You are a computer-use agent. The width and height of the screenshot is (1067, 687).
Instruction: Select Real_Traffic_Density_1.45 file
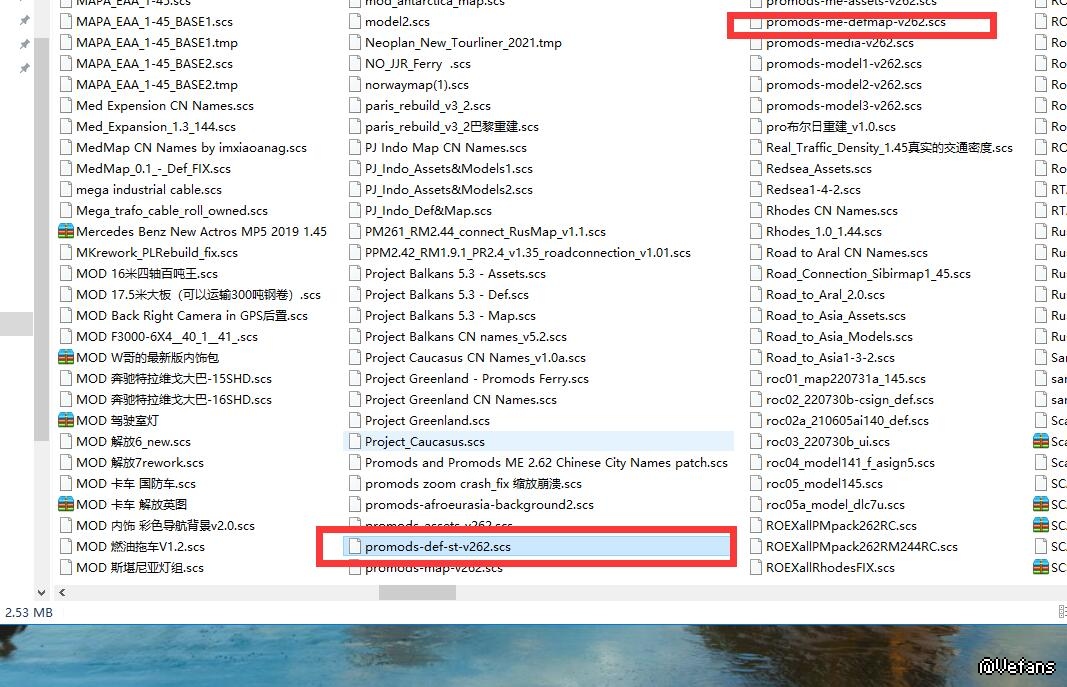(889, 148)
